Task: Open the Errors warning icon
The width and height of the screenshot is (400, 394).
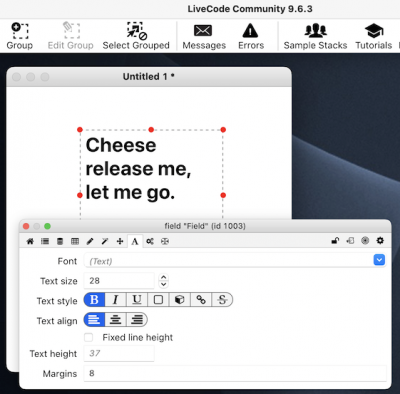Action: tap(250, 30)
